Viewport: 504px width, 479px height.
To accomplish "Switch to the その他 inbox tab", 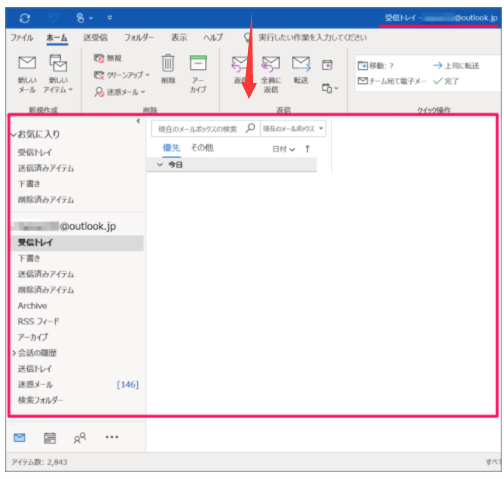I will [x=202, y=148].
